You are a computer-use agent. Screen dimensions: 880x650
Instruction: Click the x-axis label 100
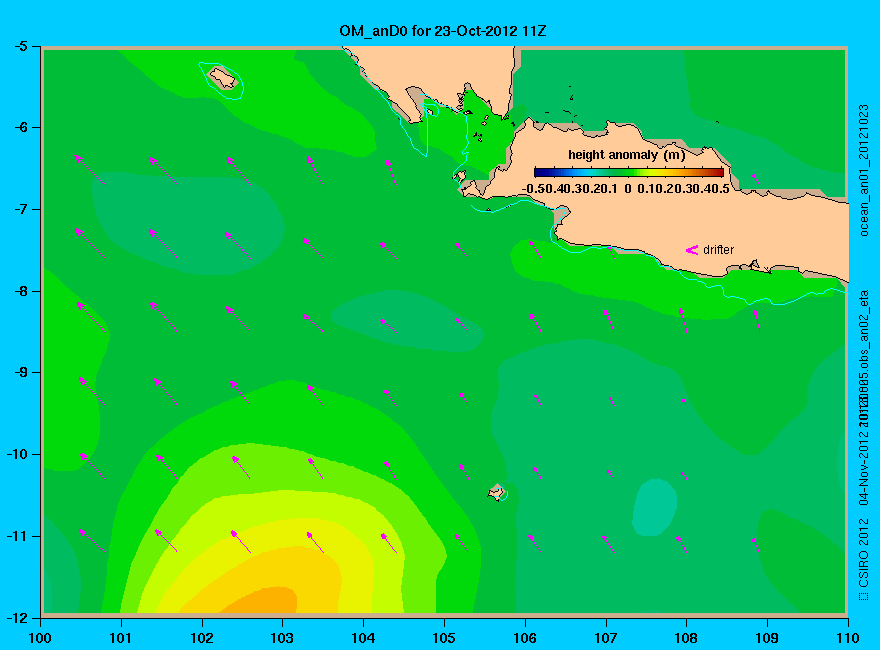tap(40, 638)
